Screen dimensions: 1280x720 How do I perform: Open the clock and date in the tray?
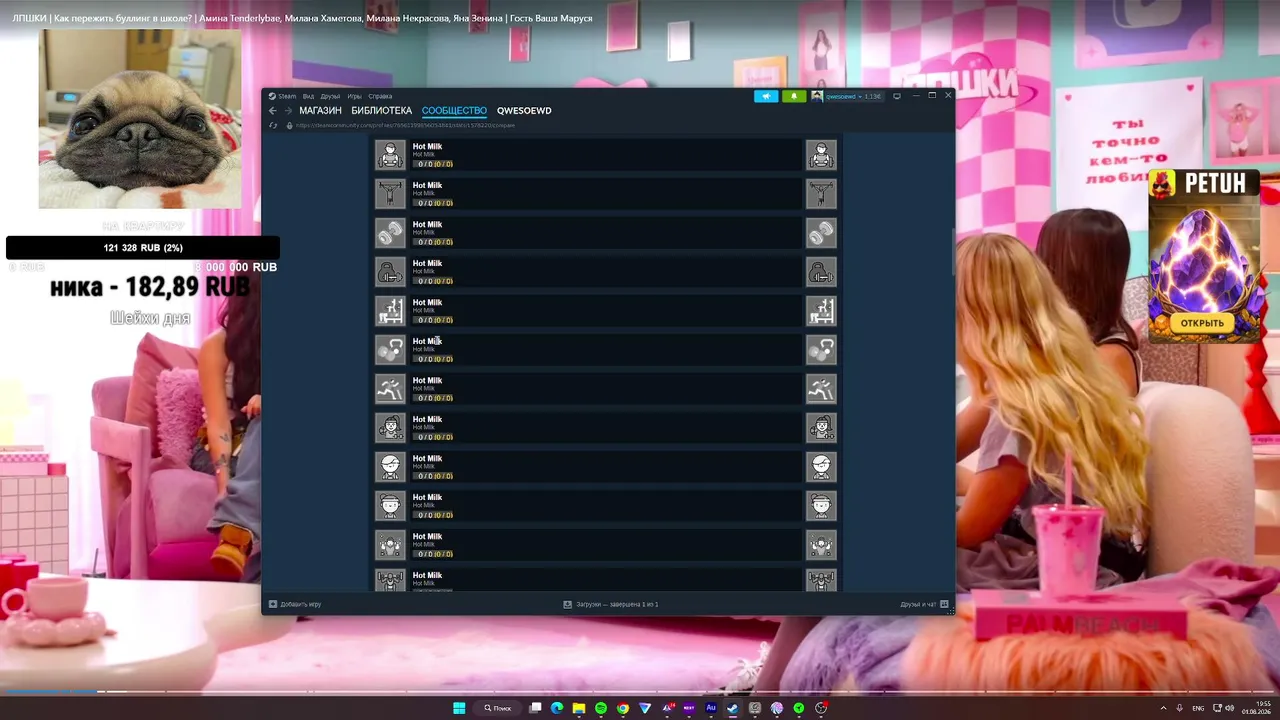1256,708
